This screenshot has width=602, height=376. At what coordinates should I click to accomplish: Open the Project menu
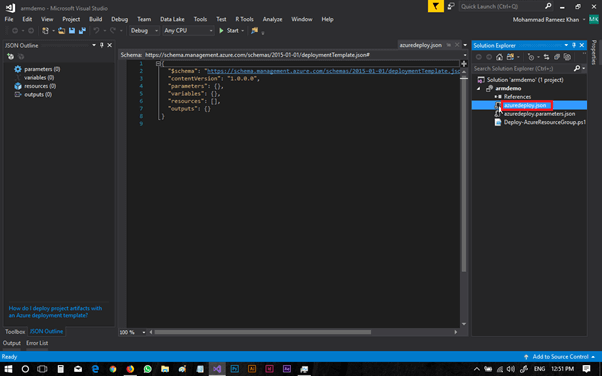point(71,19)
